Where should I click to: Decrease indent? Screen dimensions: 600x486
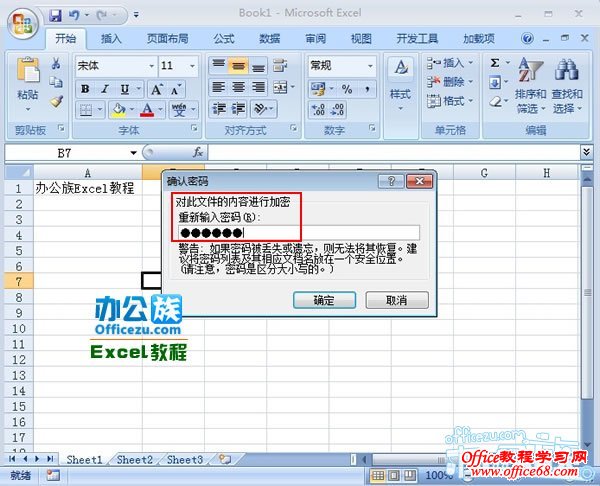(219, 109)
